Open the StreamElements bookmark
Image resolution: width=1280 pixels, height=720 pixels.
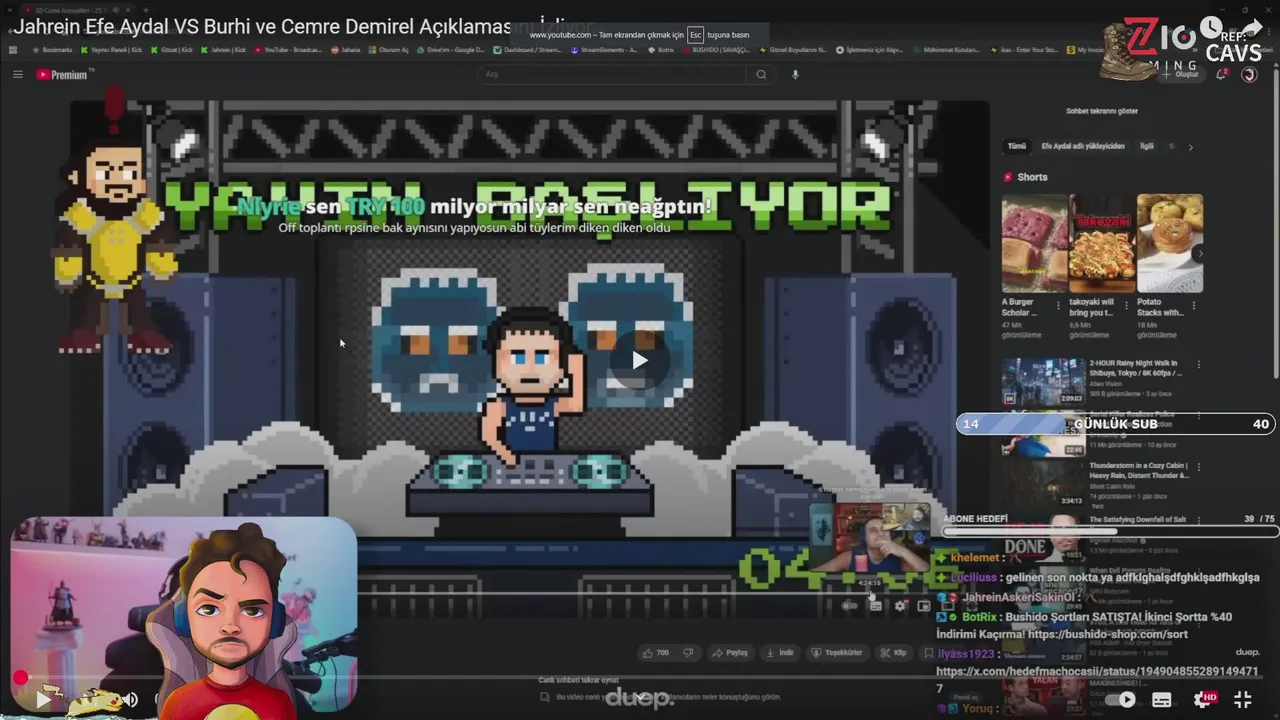pos(603,49)
